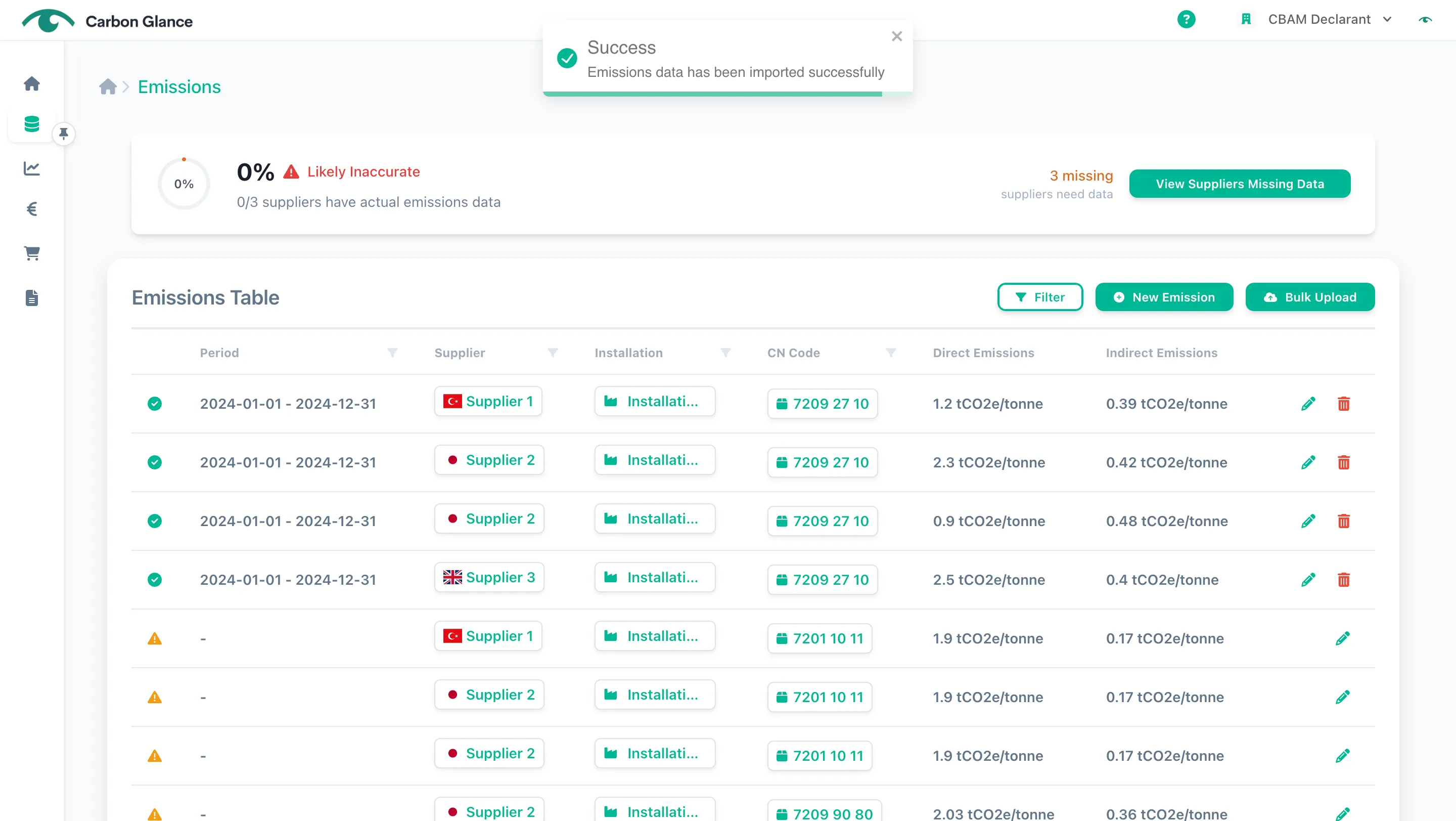Click Supplier 3 tag with UK flag
The height and width of the screenshot is (821, 1456).
[x=489, y=577]
